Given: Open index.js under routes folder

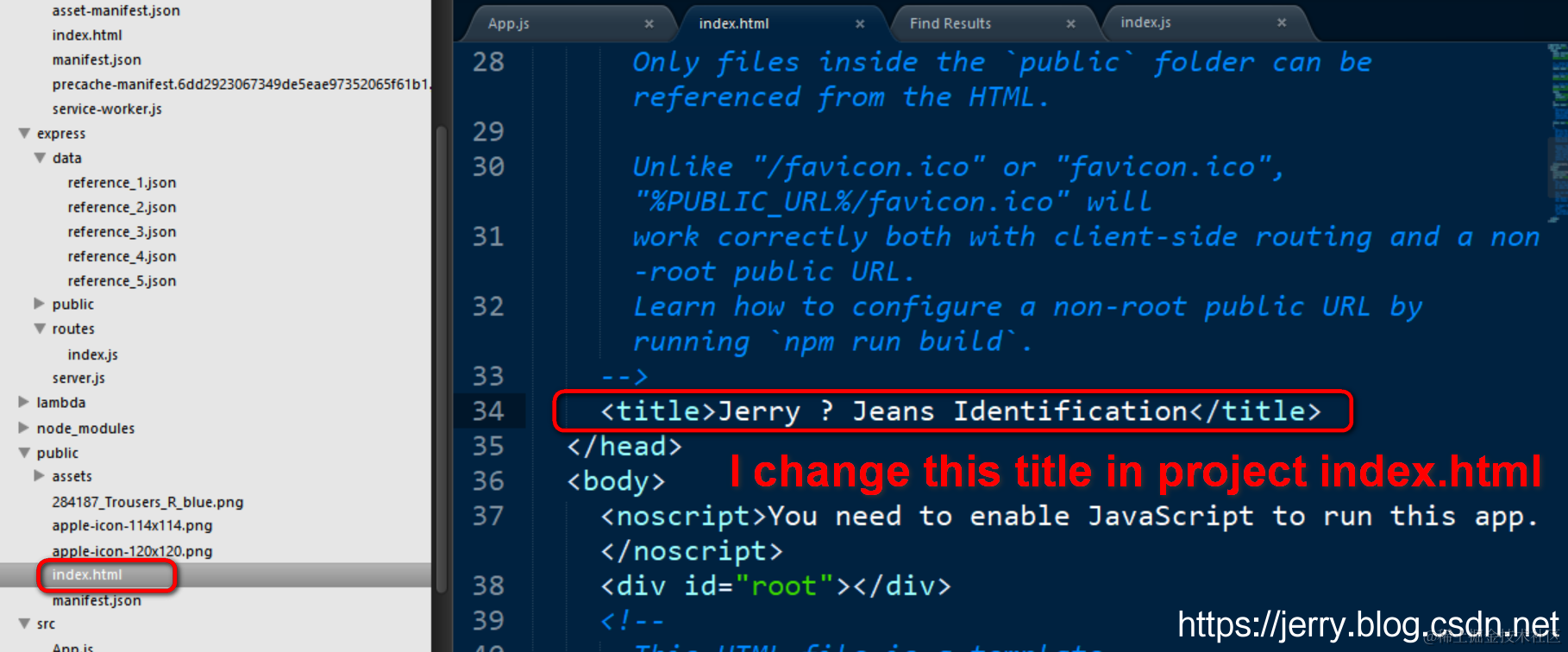Looking at the screenshot, I should tap(93, 354).
